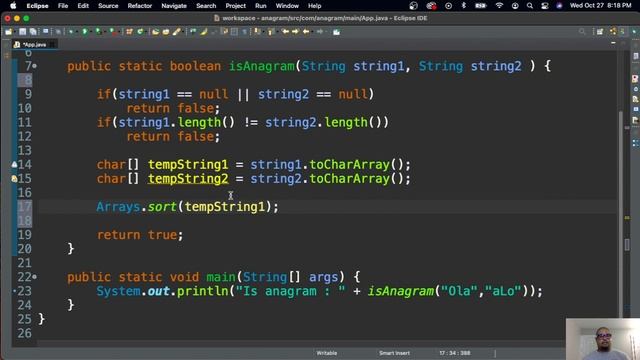The image size is (640, 360).
Task: Click the Save All toolbar icon
Action: coord(32,31)
